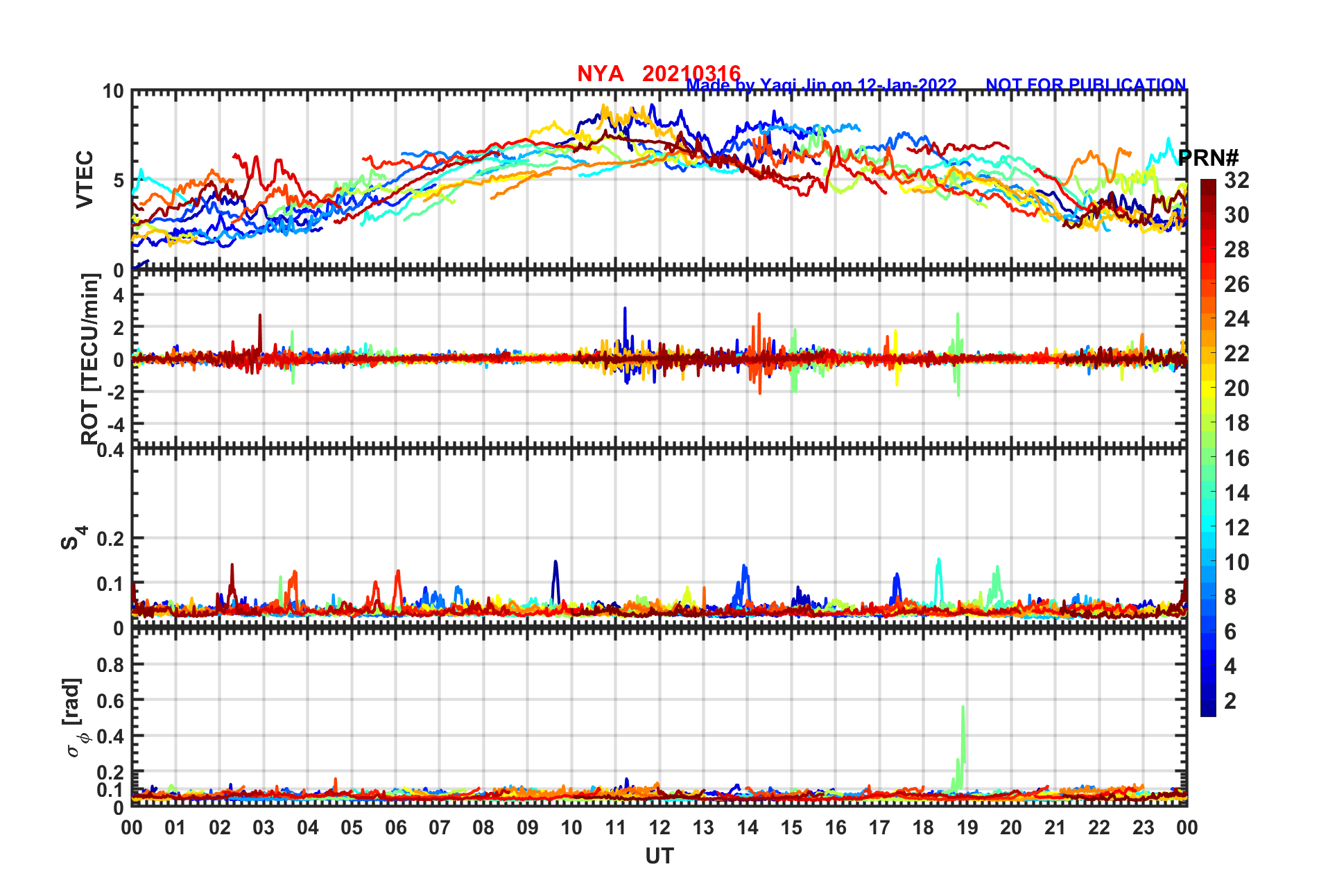Click the 12 tick label on UT axis
The height and width of the screenshot is (896, 1319).
coord(659,827)
